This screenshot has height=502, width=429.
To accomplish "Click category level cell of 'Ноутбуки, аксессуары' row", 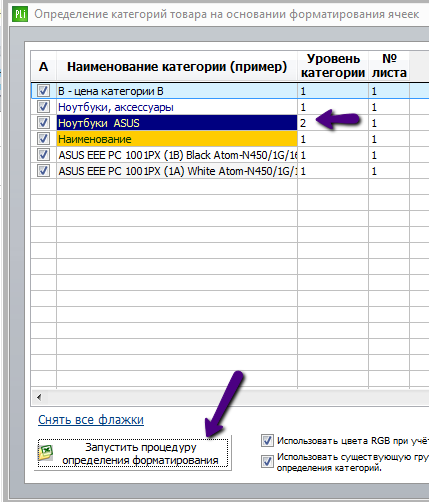I will click(x=333, y=107).
